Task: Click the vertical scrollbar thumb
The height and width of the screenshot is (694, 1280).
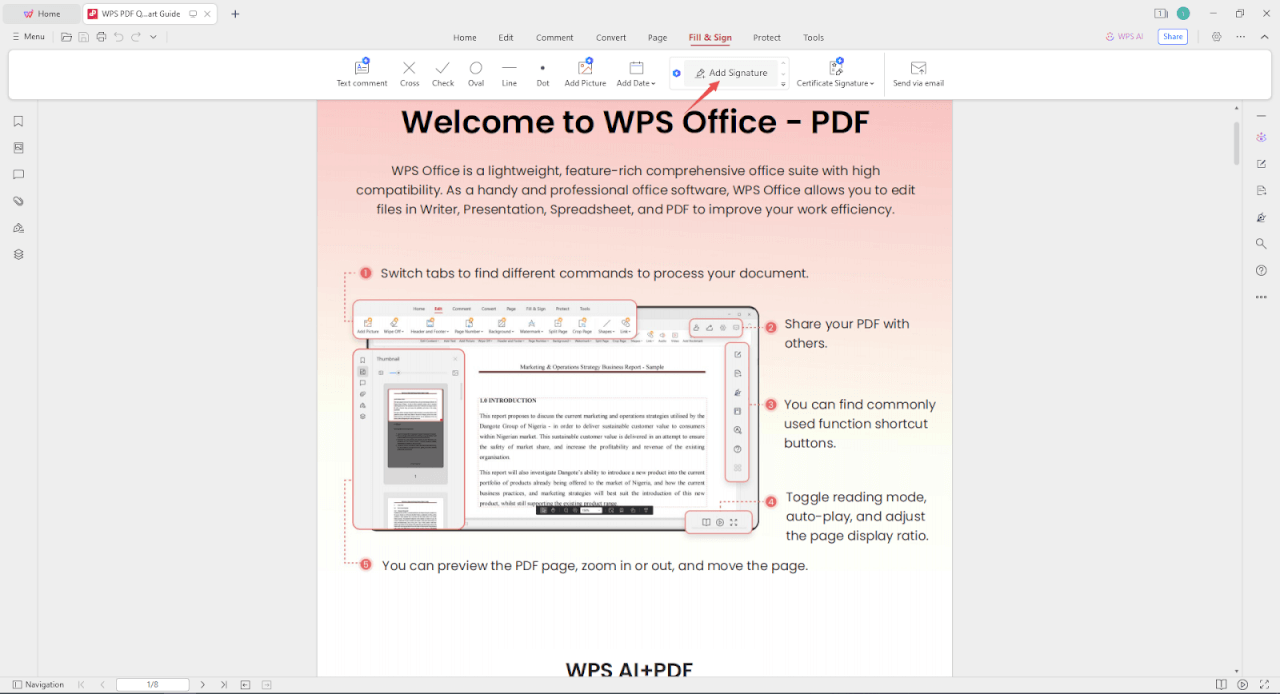Action: click(x=1236, y=143)
